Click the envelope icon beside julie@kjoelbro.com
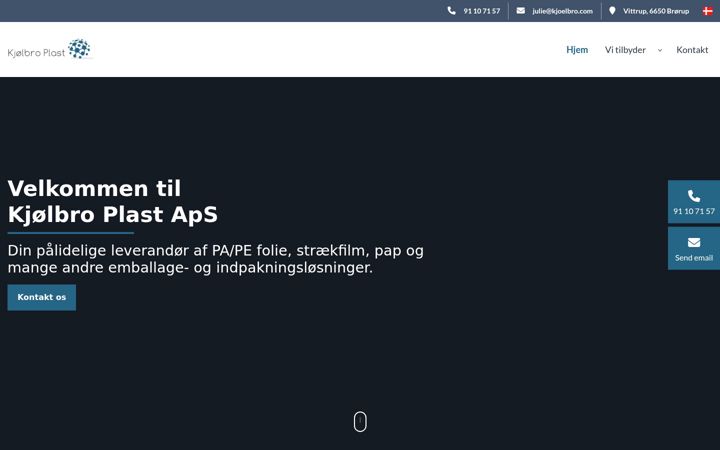 [x=520, y=11]
